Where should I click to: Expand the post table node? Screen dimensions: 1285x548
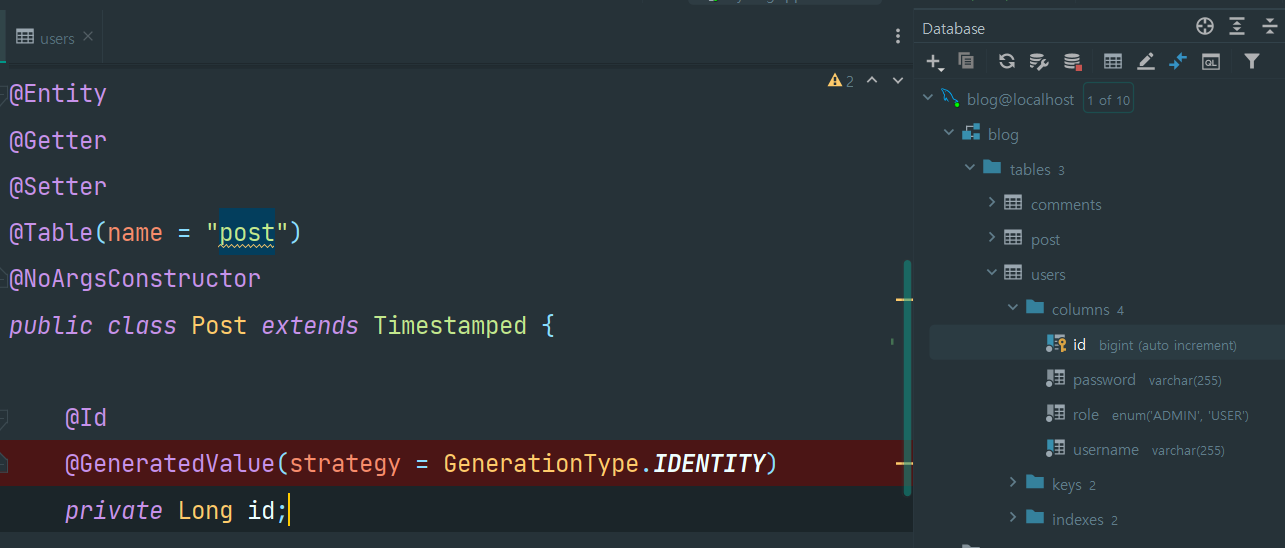pyautogui.click(x=991, y=238)
